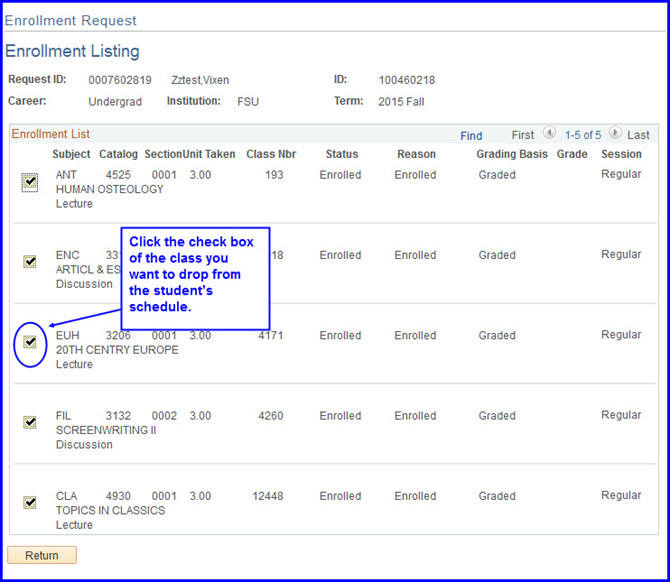Select the Status column header
The width and height of the screenshot is (670, 582).
pyautogui.click(x=342, y=155)
